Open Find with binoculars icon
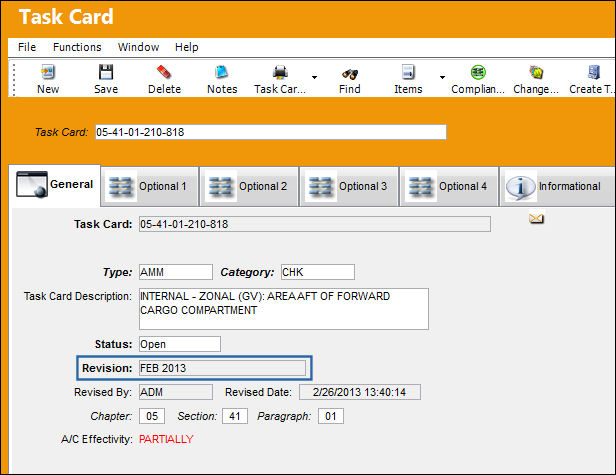 [349, 73]
